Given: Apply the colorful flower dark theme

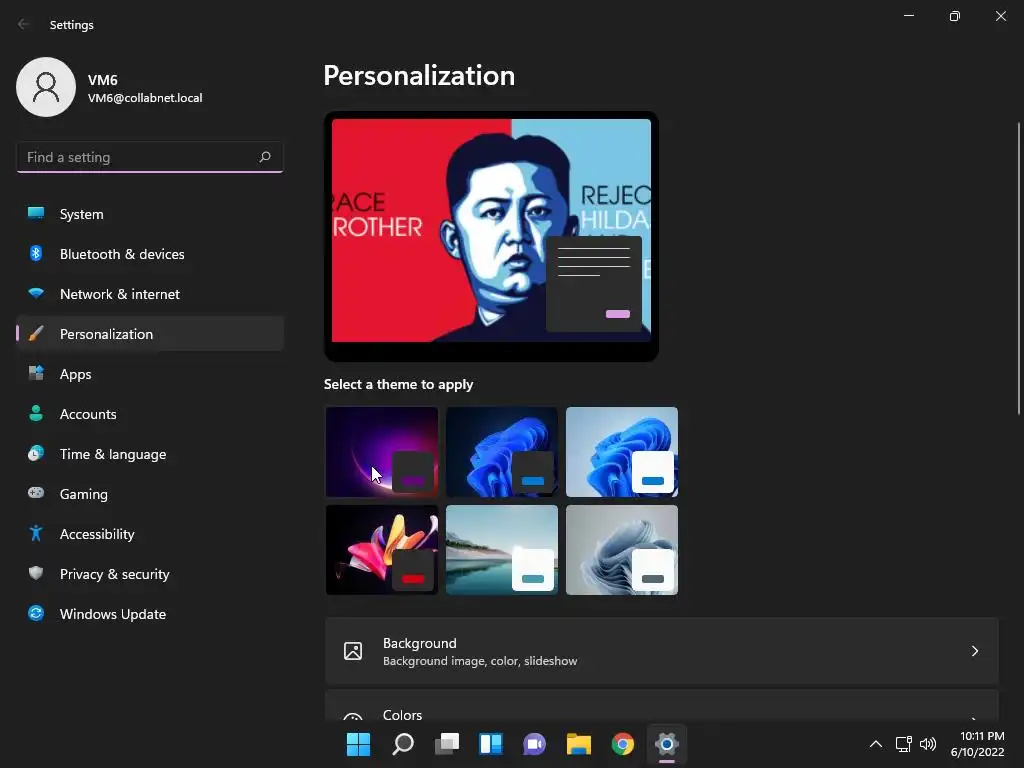Looking at the screenshot, I should [x=382, y=550].
